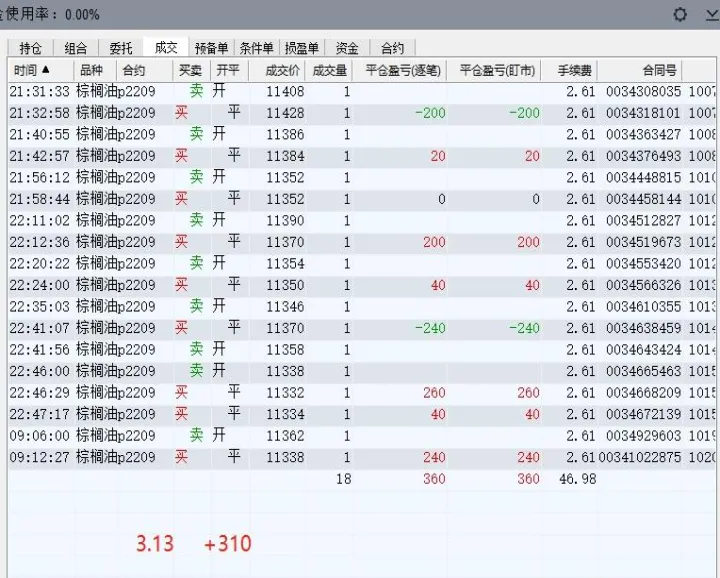Click the price 11332 cell

pos(285,393)
